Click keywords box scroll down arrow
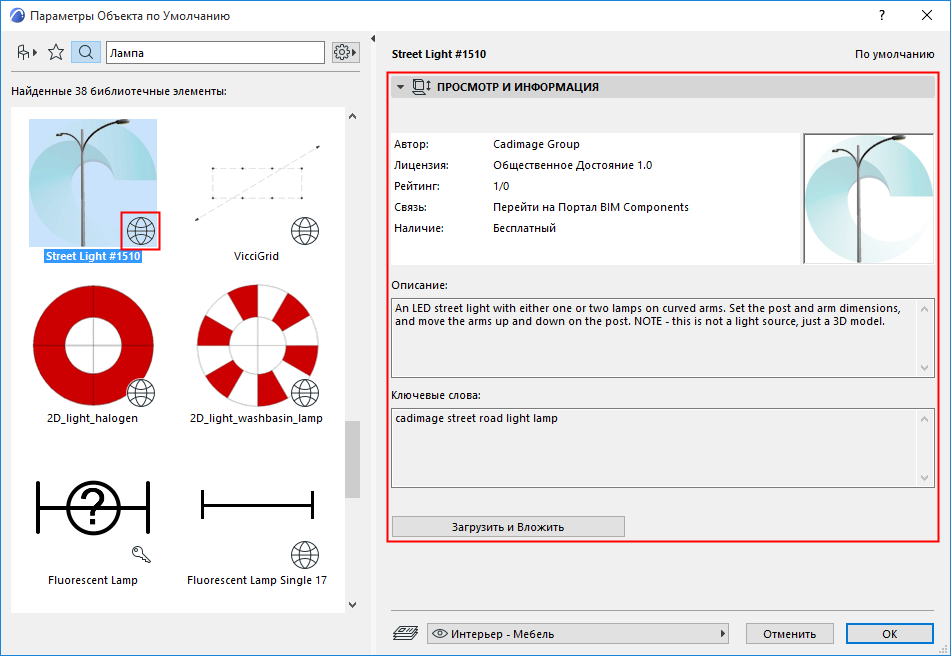 pyautogui.click(x=924, y=478)
